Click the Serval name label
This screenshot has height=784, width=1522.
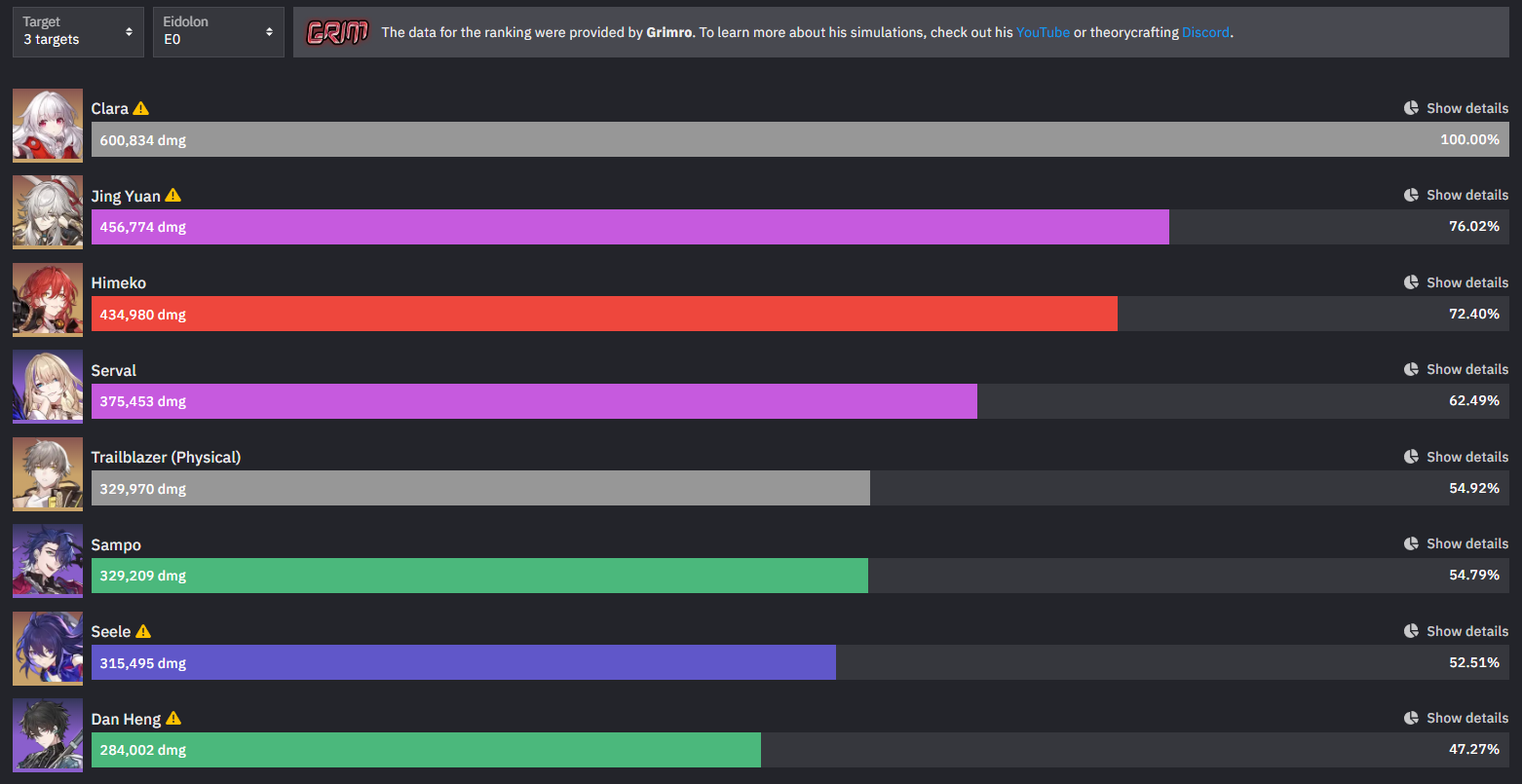(114, 370)
